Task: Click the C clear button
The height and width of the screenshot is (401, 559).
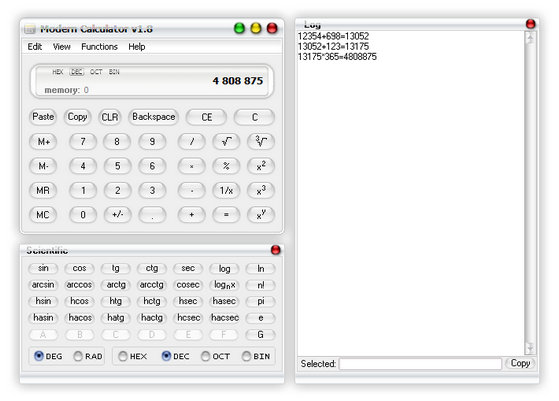Action: [255, 117]
